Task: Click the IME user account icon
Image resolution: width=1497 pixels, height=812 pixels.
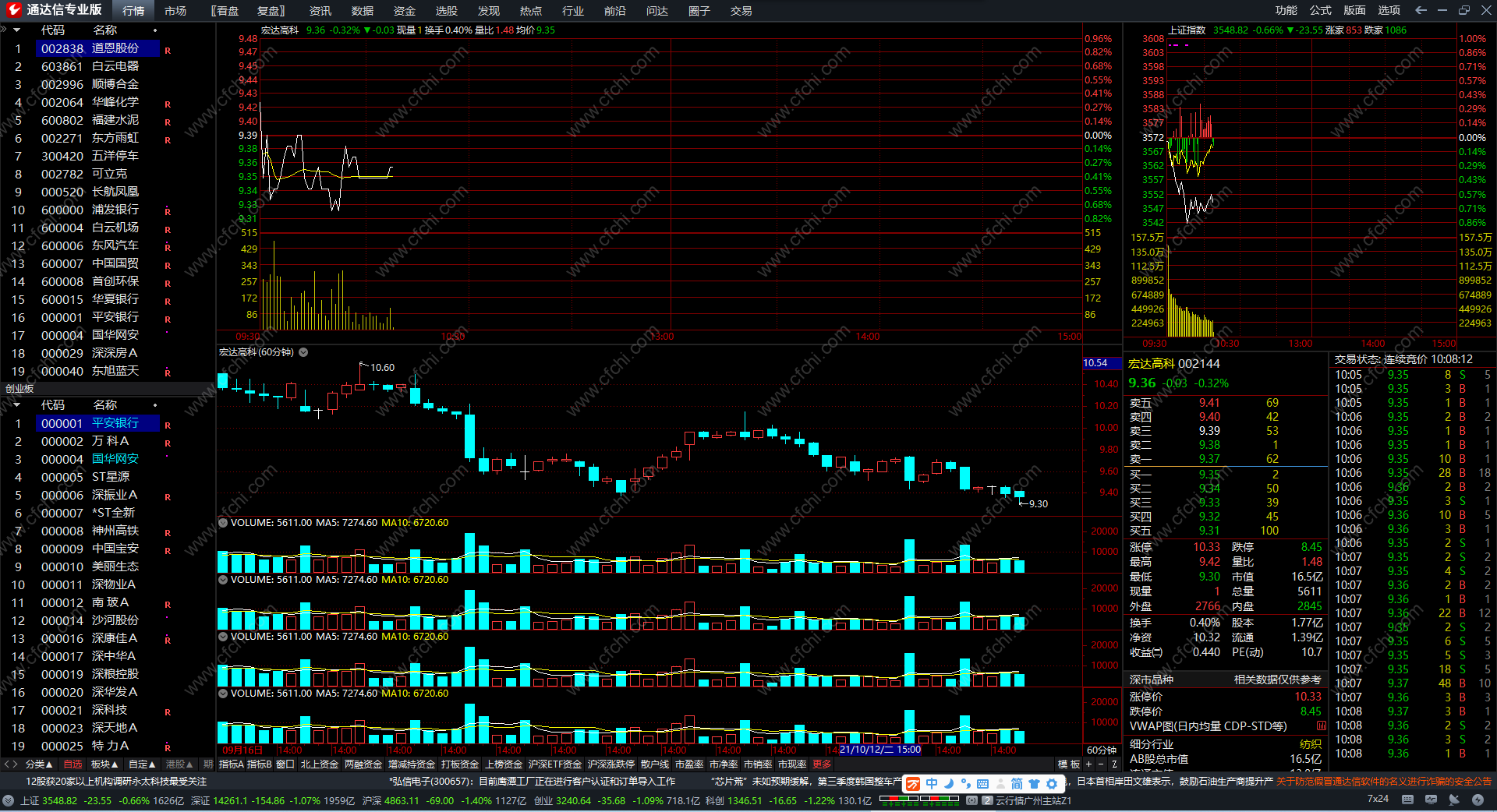Action: 1000,784
